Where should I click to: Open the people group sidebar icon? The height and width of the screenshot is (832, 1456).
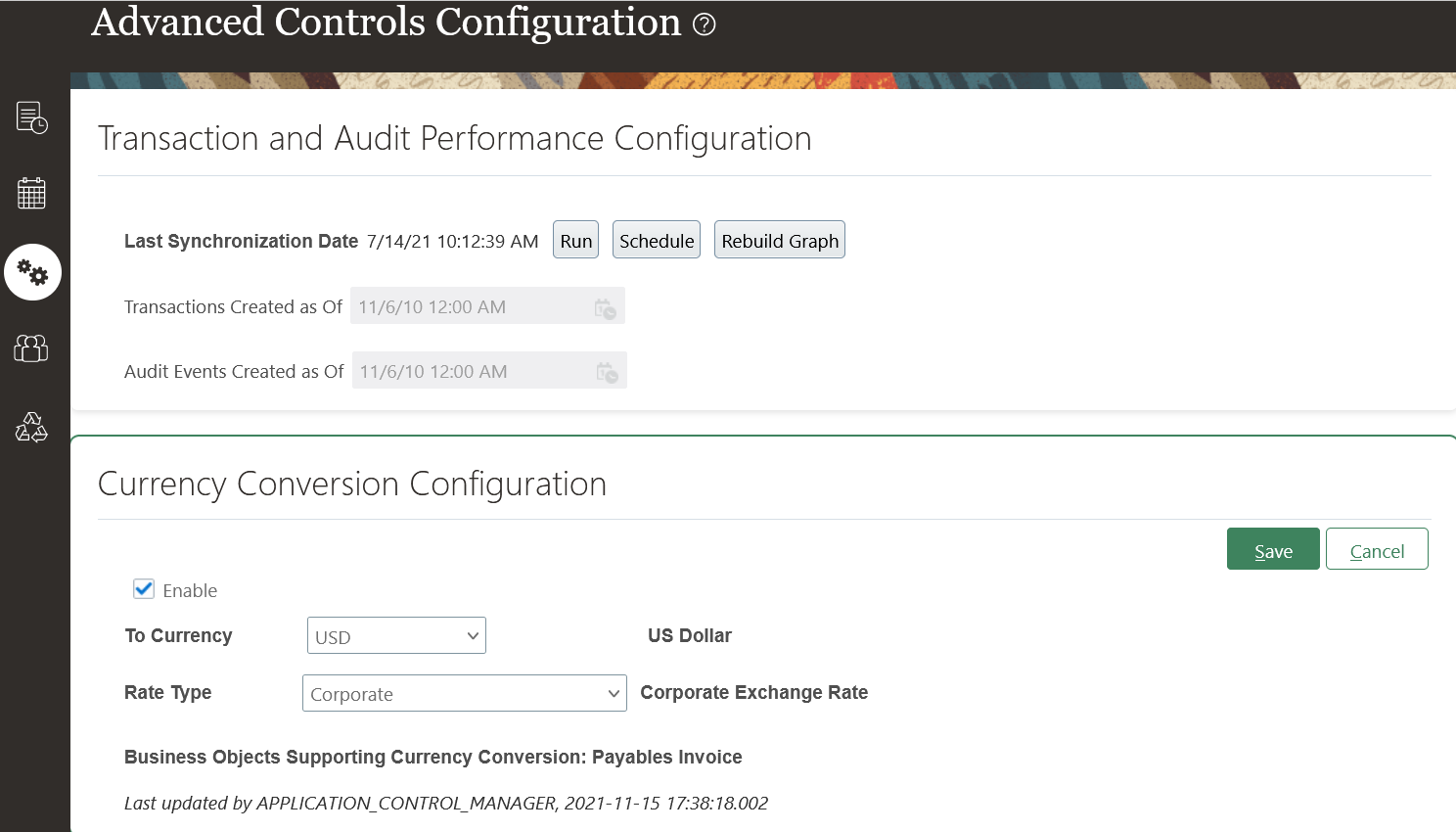[x=31, y=348]
